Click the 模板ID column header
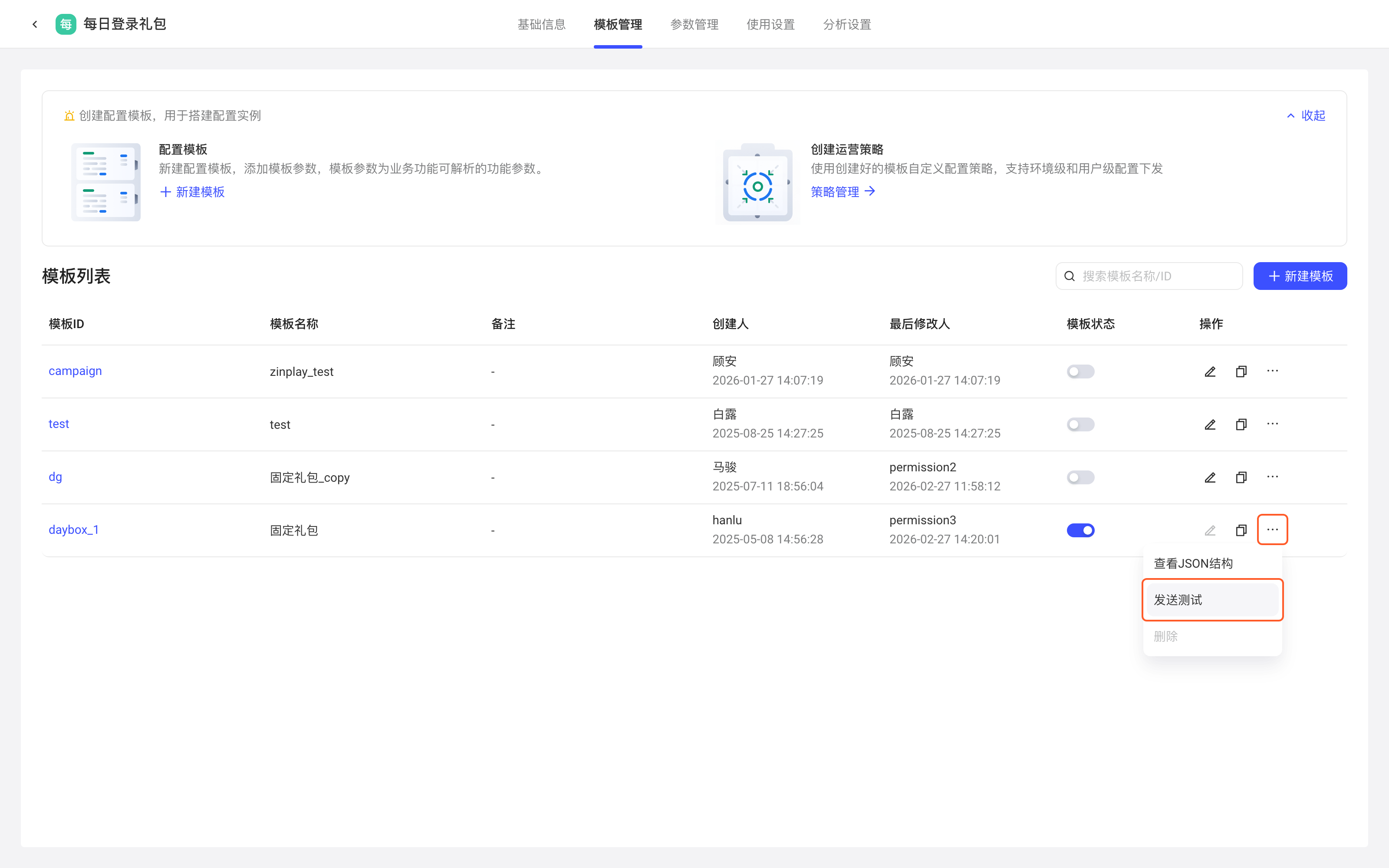The image size is (1389, 868). (x=66, y=324)
